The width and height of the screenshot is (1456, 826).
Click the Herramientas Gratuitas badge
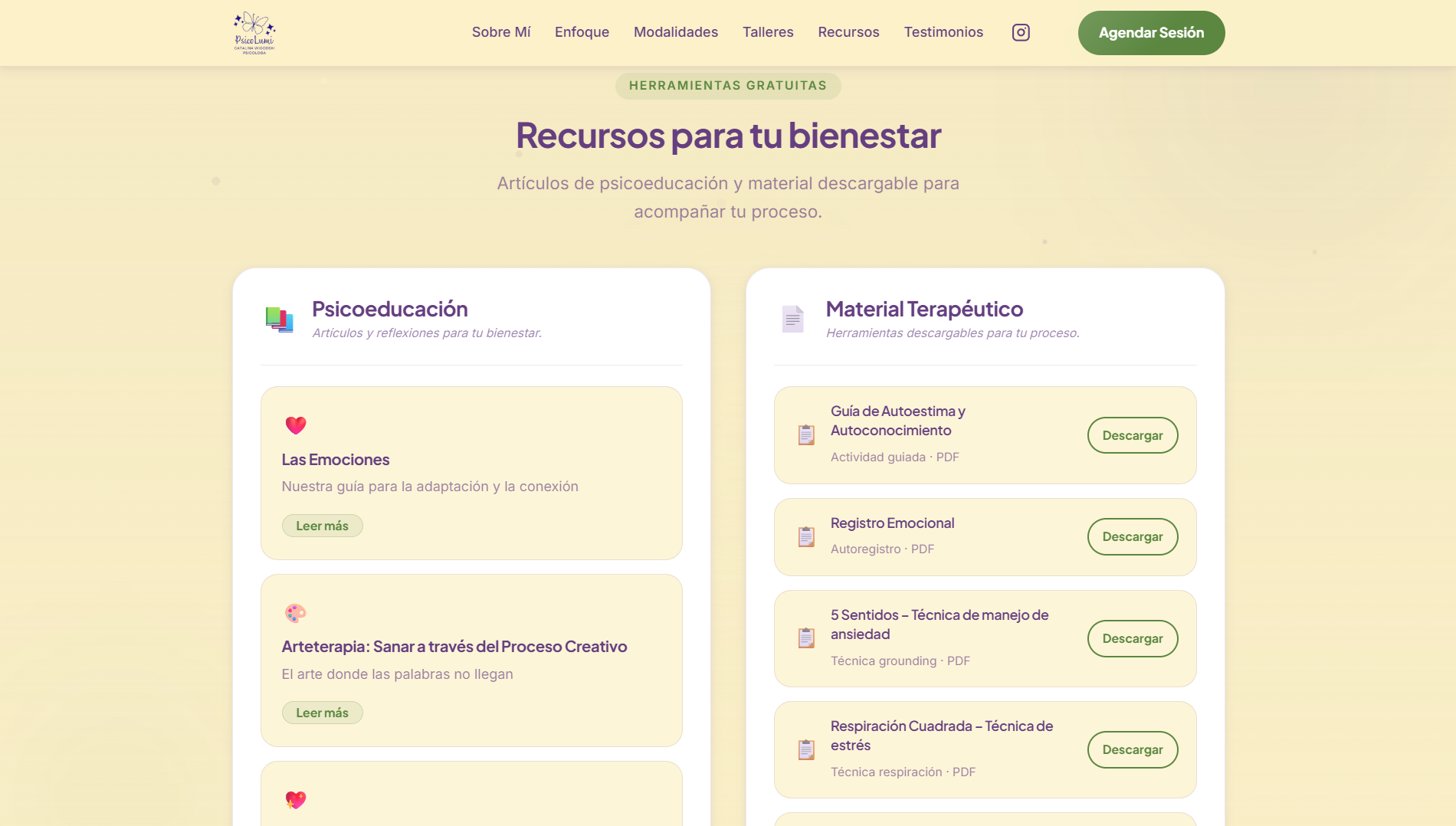728,86
